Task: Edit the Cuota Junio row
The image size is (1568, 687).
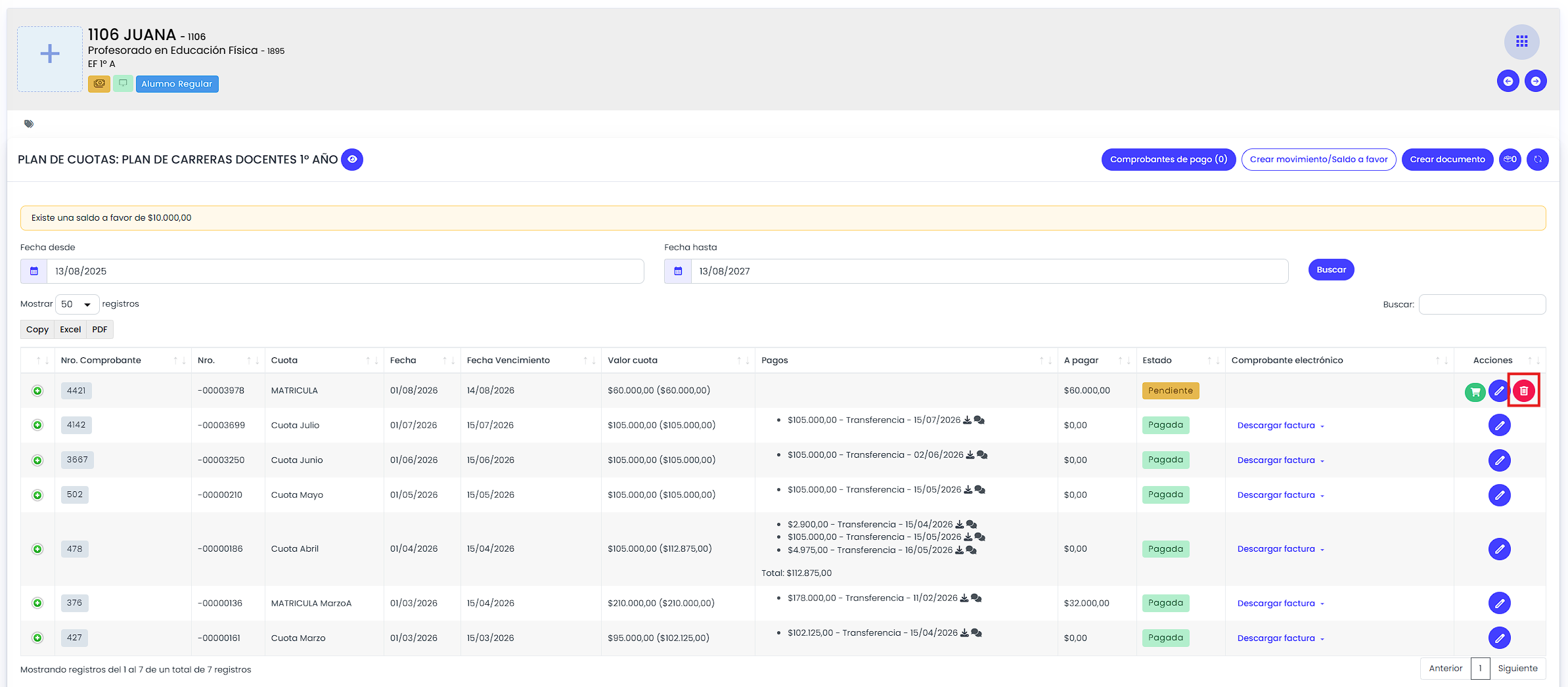Action: click(1500, 460)
